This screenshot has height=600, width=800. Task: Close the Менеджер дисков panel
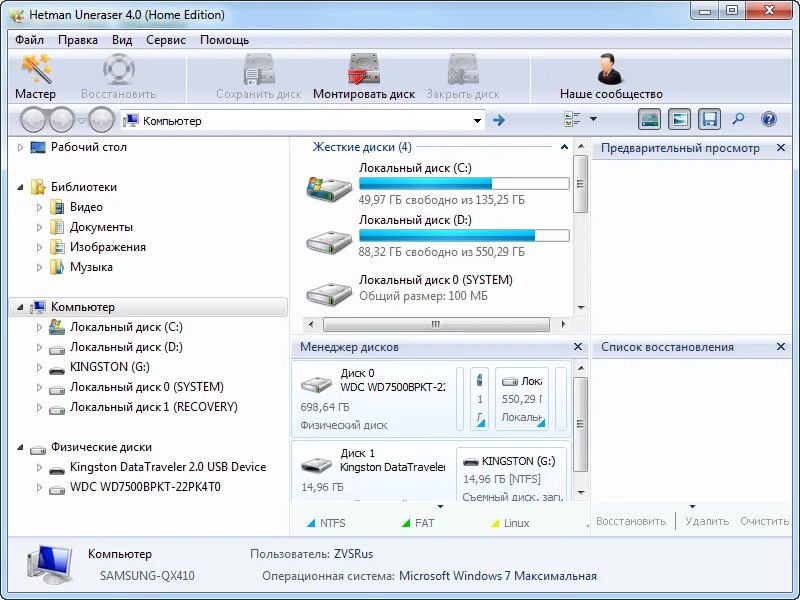pos(578,347)
